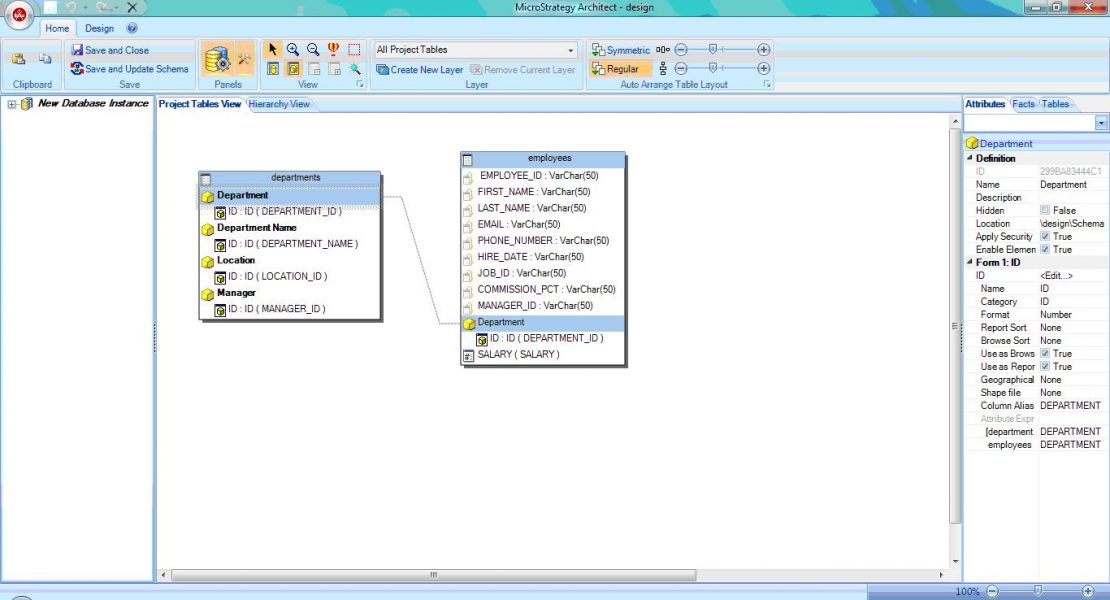Open the Hierarchy View tab
This screenshot has height=600, width=1110.
(279, 104)
